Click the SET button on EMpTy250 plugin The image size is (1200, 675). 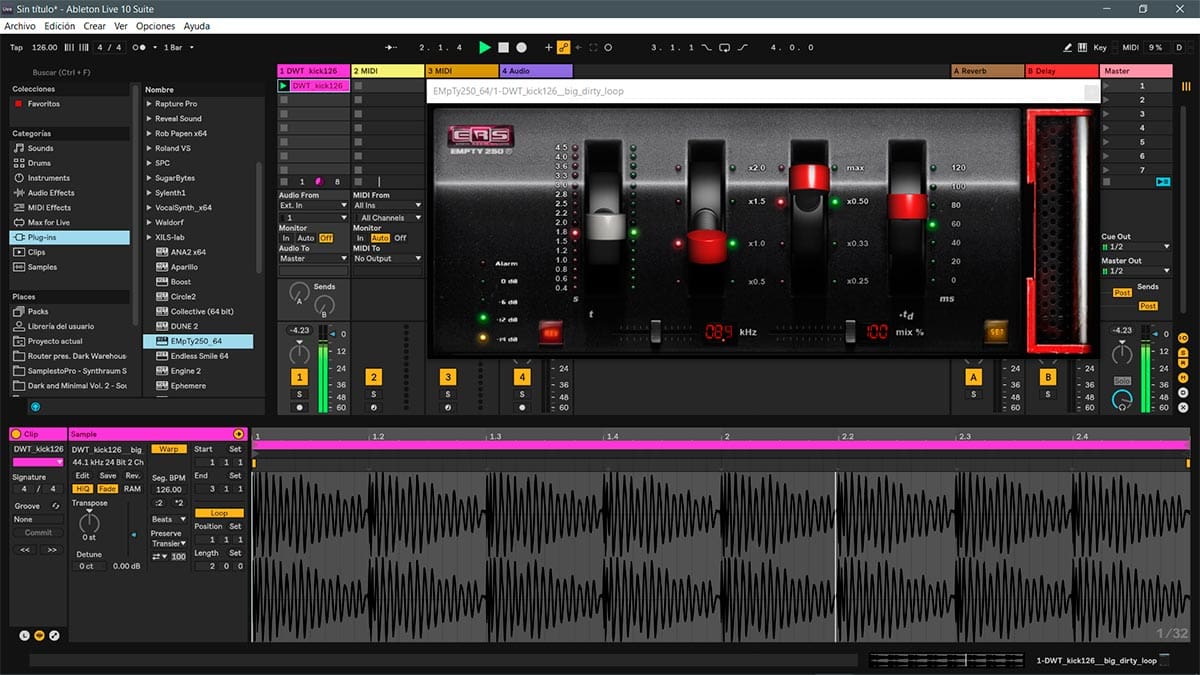[995, 331]
